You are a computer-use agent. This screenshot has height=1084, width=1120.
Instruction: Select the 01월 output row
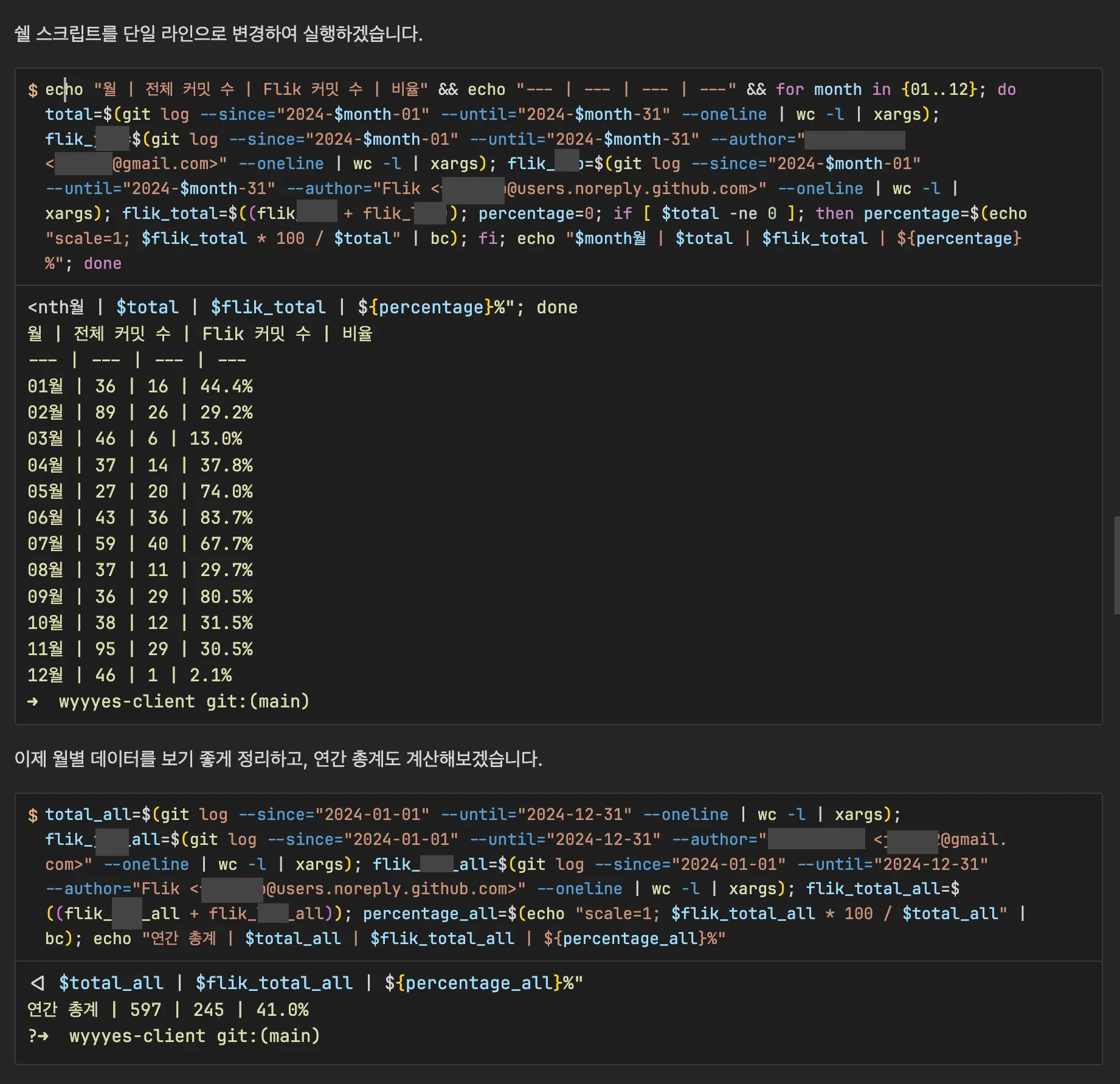[140, 386]
